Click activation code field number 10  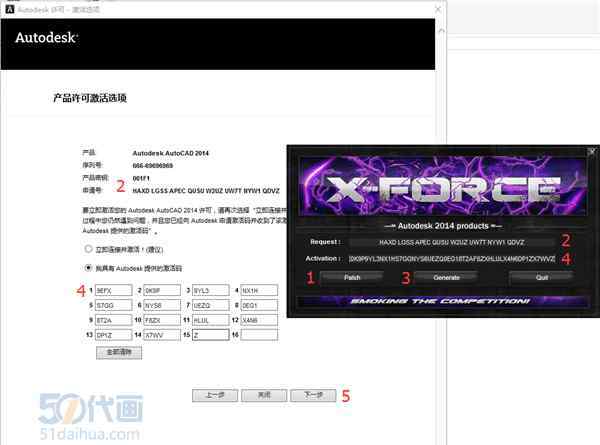162,320
